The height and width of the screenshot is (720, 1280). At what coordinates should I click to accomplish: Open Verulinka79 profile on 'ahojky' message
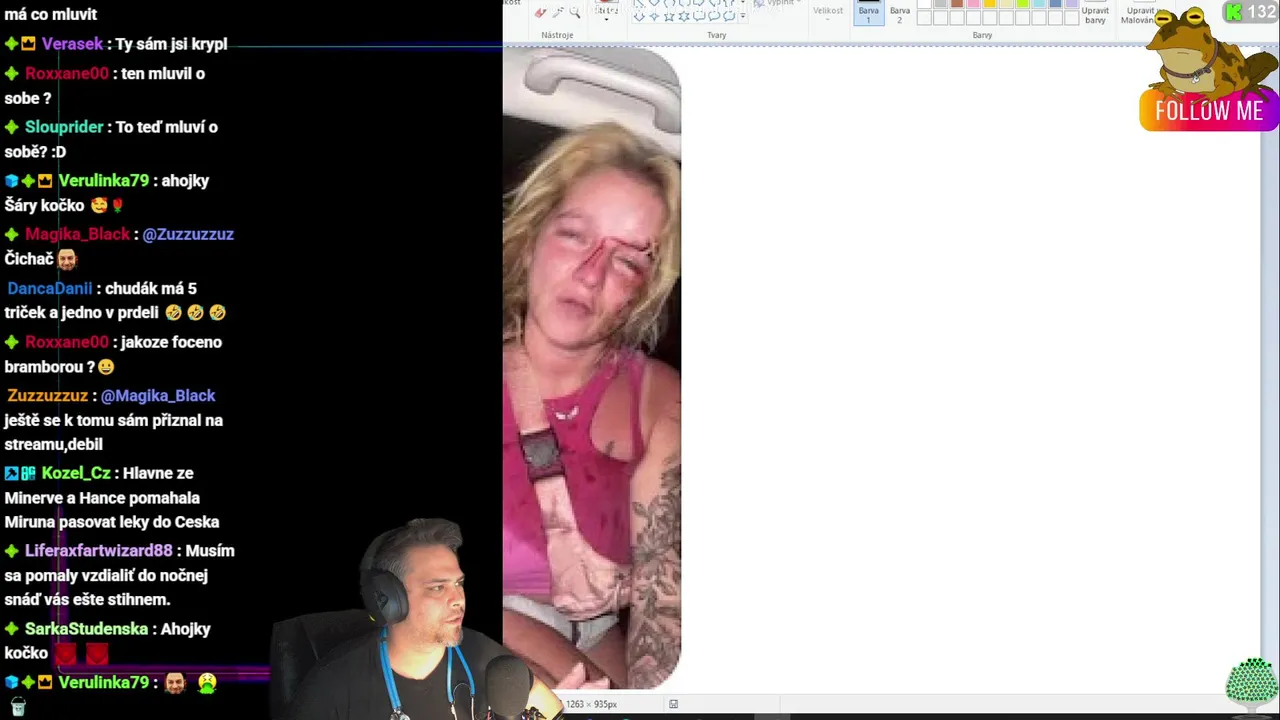pyautogui.click(x=103, y=181)
